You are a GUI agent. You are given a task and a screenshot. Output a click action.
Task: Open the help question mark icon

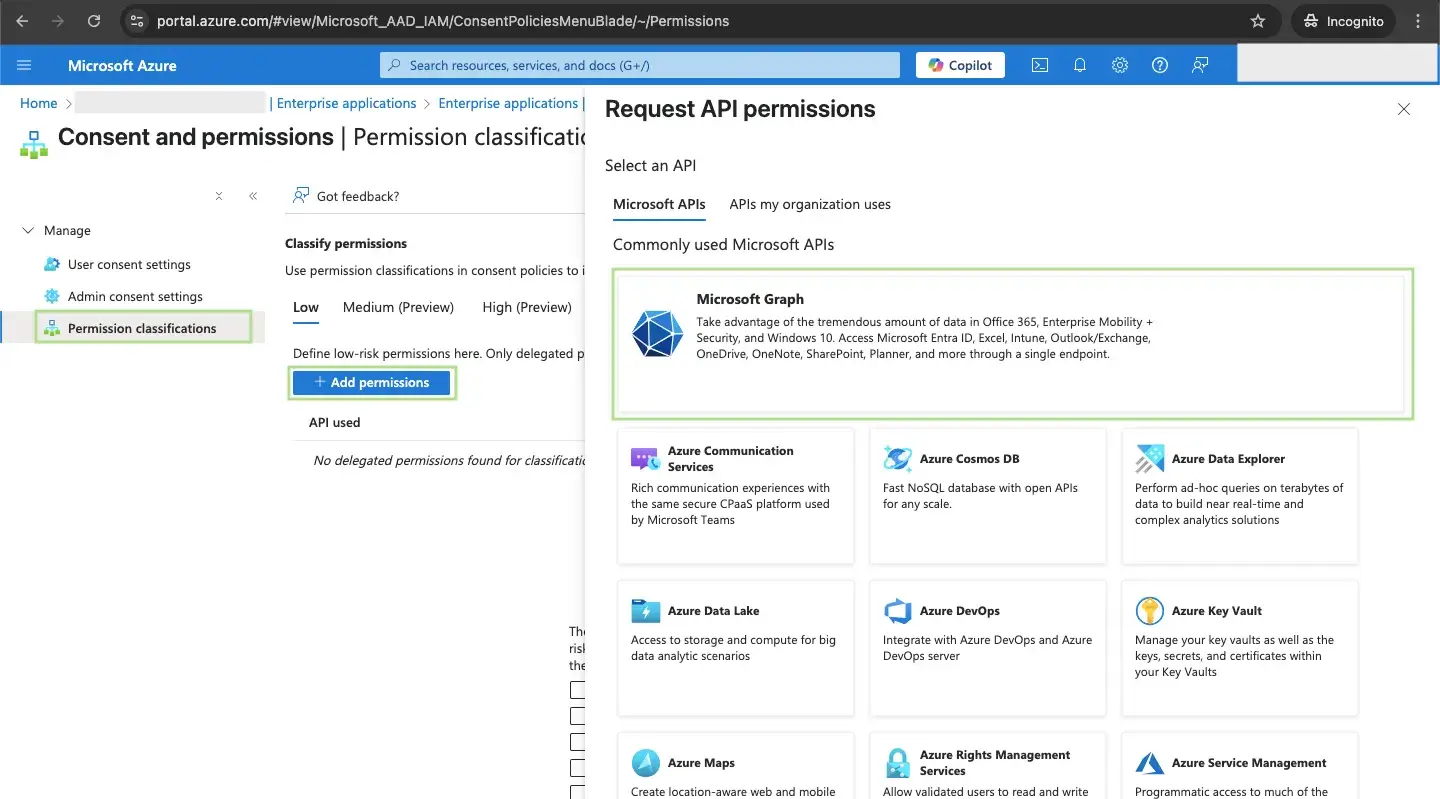coord(1160,65)
